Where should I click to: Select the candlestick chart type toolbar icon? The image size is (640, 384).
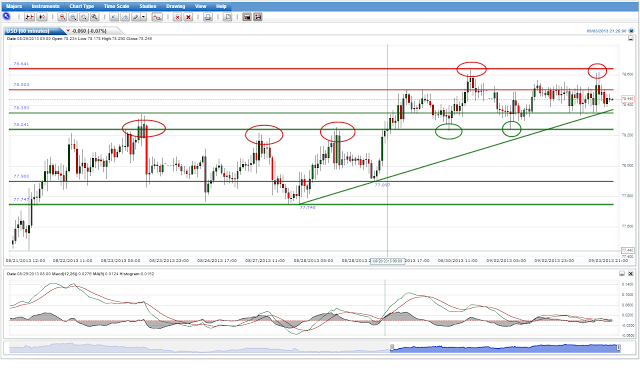pos(42,17)
